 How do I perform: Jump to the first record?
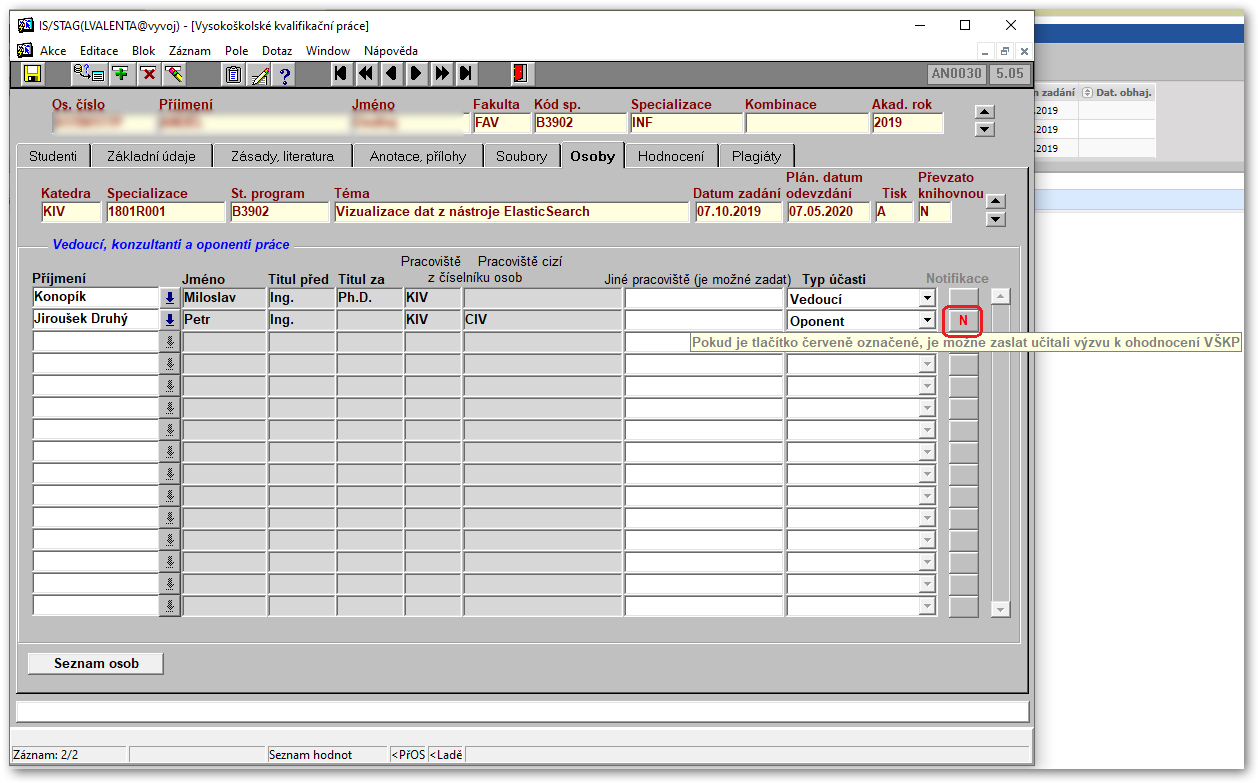click(341, 73)
